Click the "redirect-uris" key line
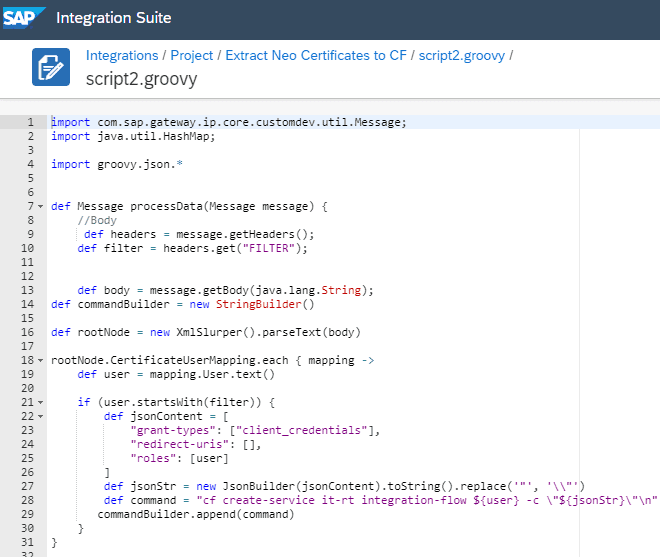The image size is (660, 557). pyautogui.click(x=196, y=444)
